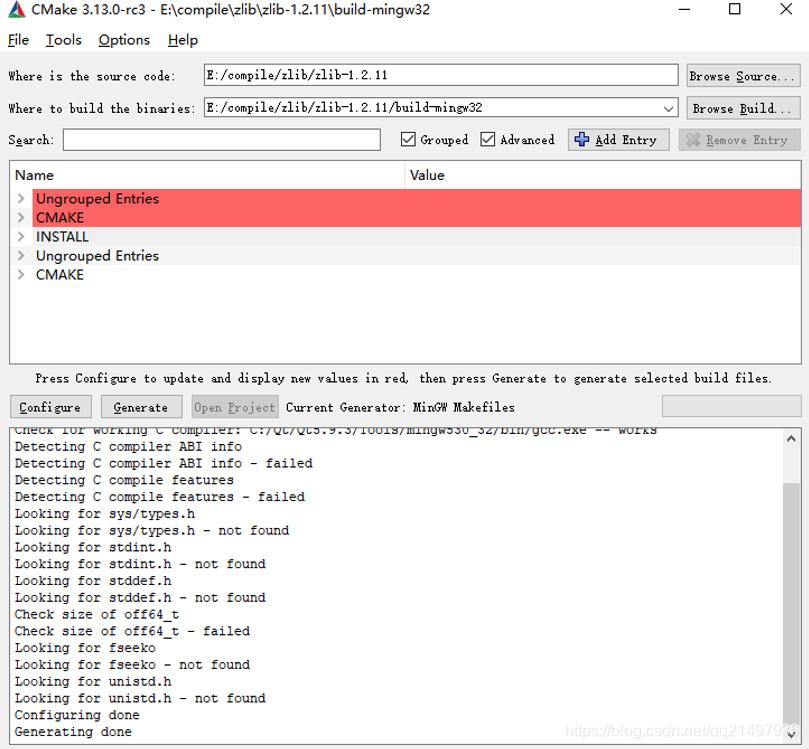Toggle the Advanced checkbox
Screen dimensions: 809x749
[488, 139]
